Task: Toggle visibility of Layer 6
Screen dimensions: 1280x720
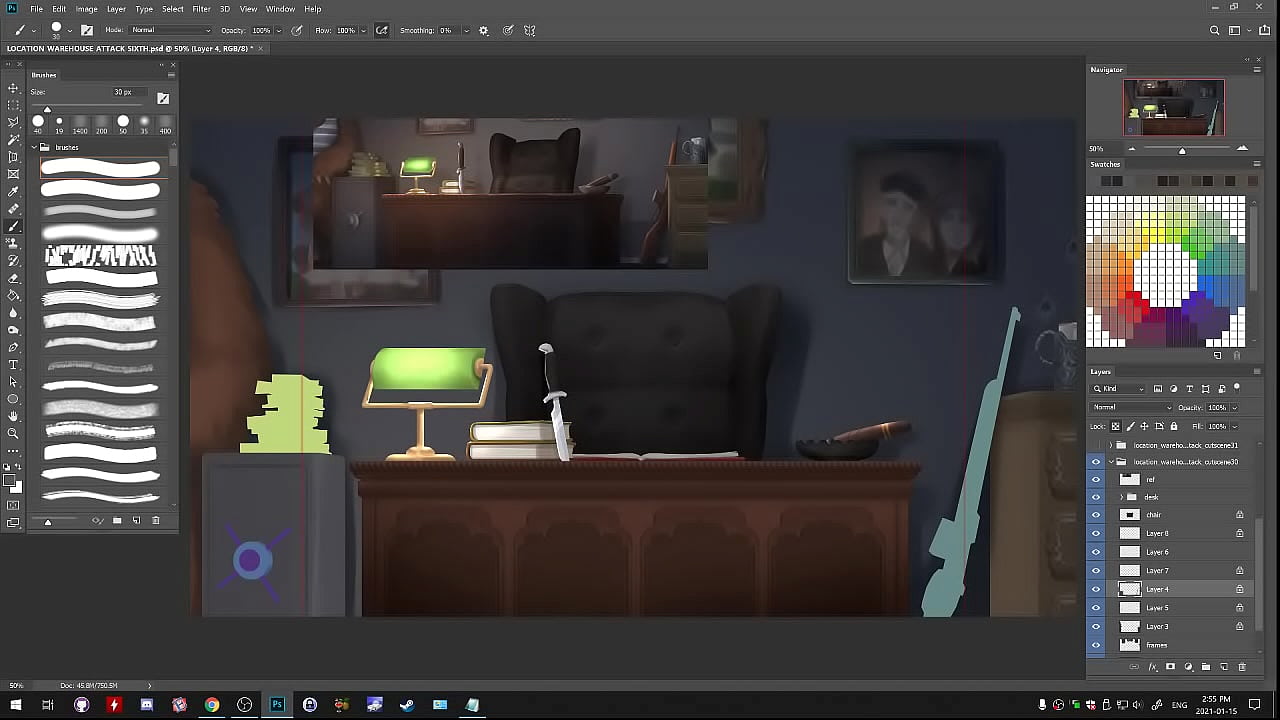Action: click(x=1096, y=552)
